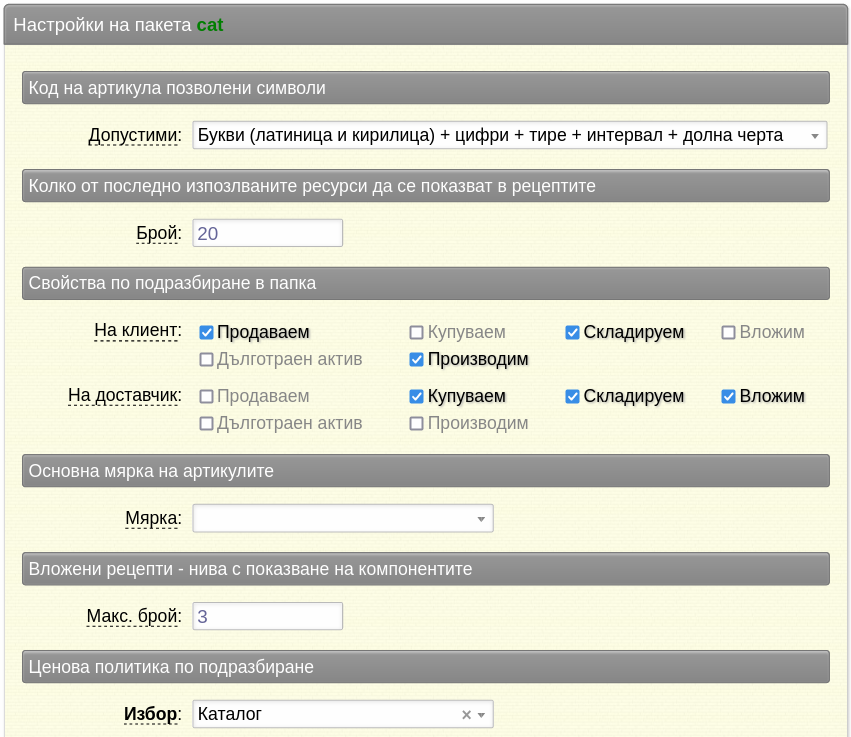
Task: Click the Ценова политика по подразбиране header
Action: click(426, 666)
